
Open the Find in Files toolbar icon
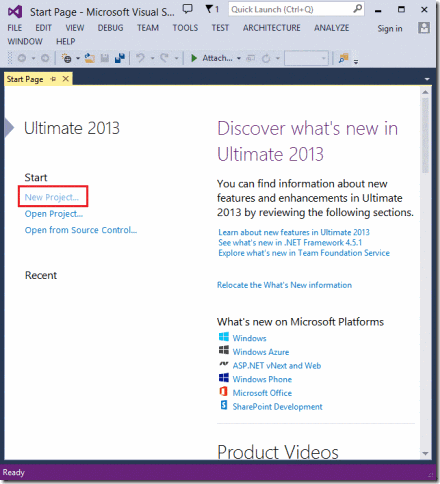pos(343,58)
